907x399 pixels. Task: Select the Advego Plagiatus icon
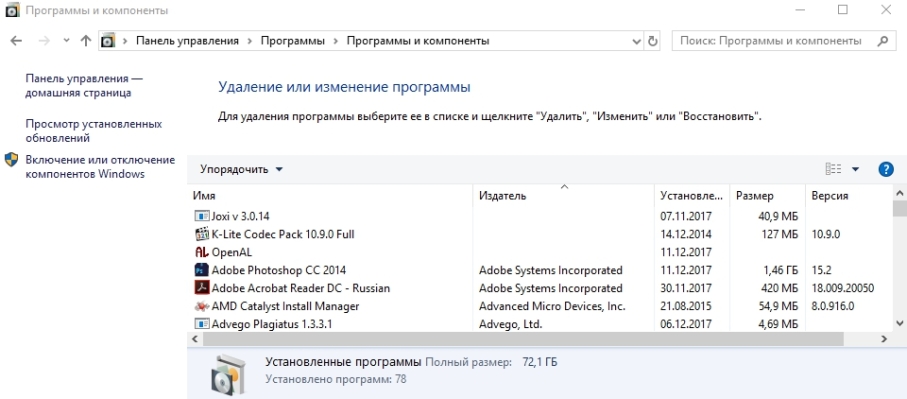[201, 324]
